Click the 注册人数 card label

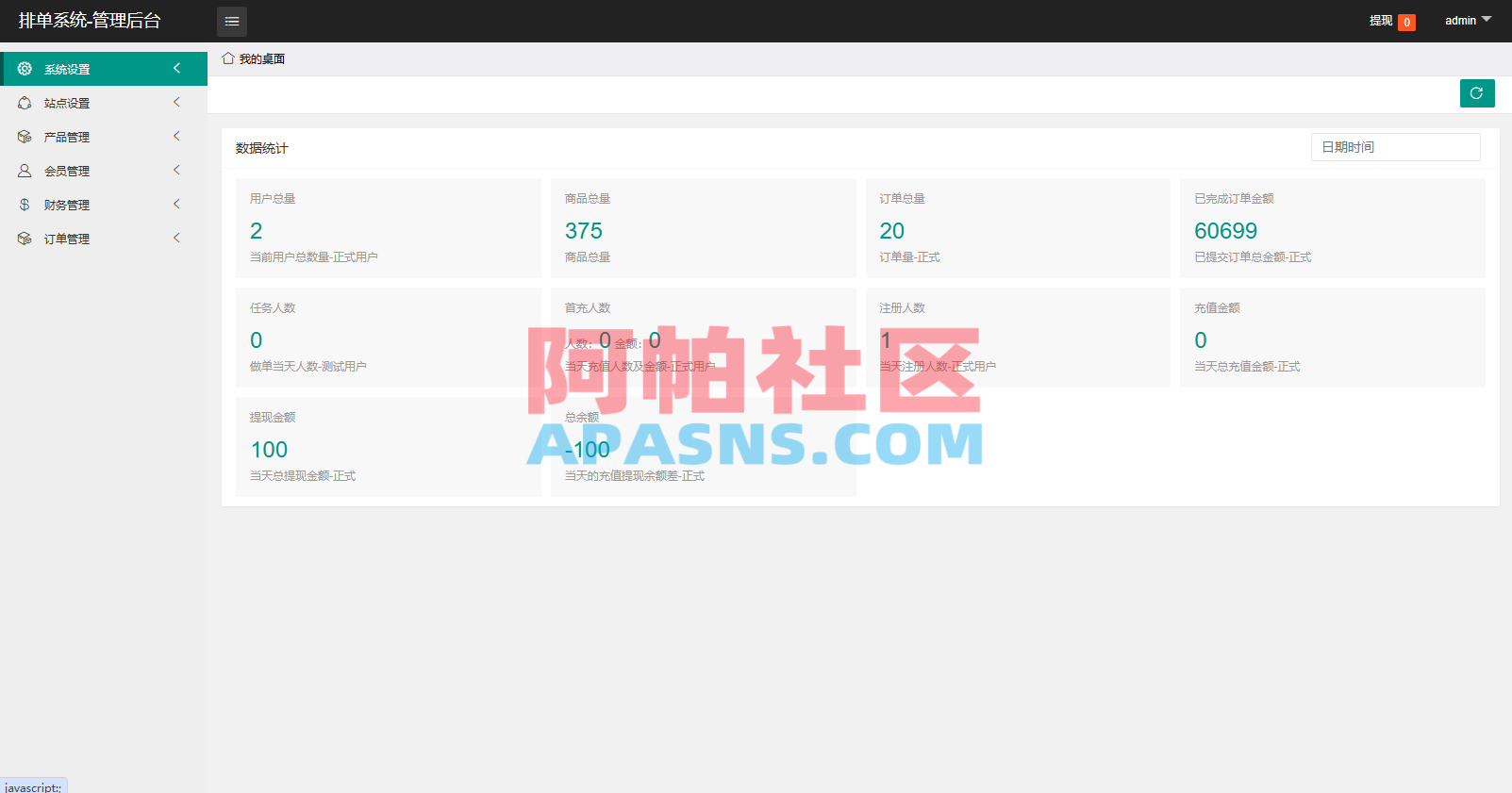[902, 307]
